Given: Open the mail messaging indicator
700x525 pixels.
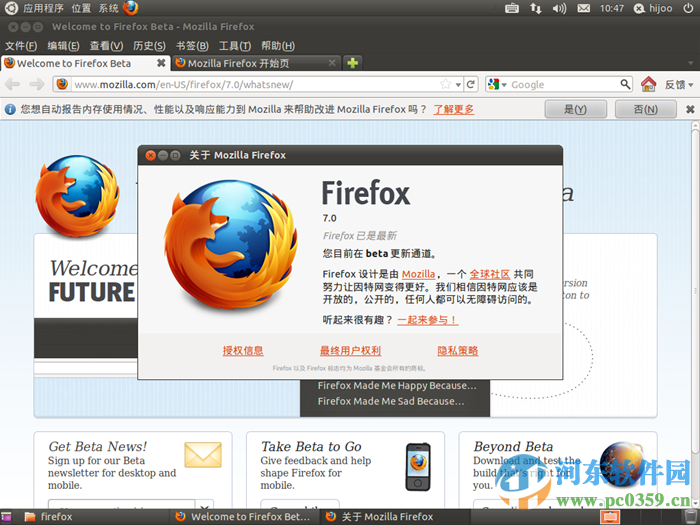Looking at the screenshot, I should tap(583, 8).
